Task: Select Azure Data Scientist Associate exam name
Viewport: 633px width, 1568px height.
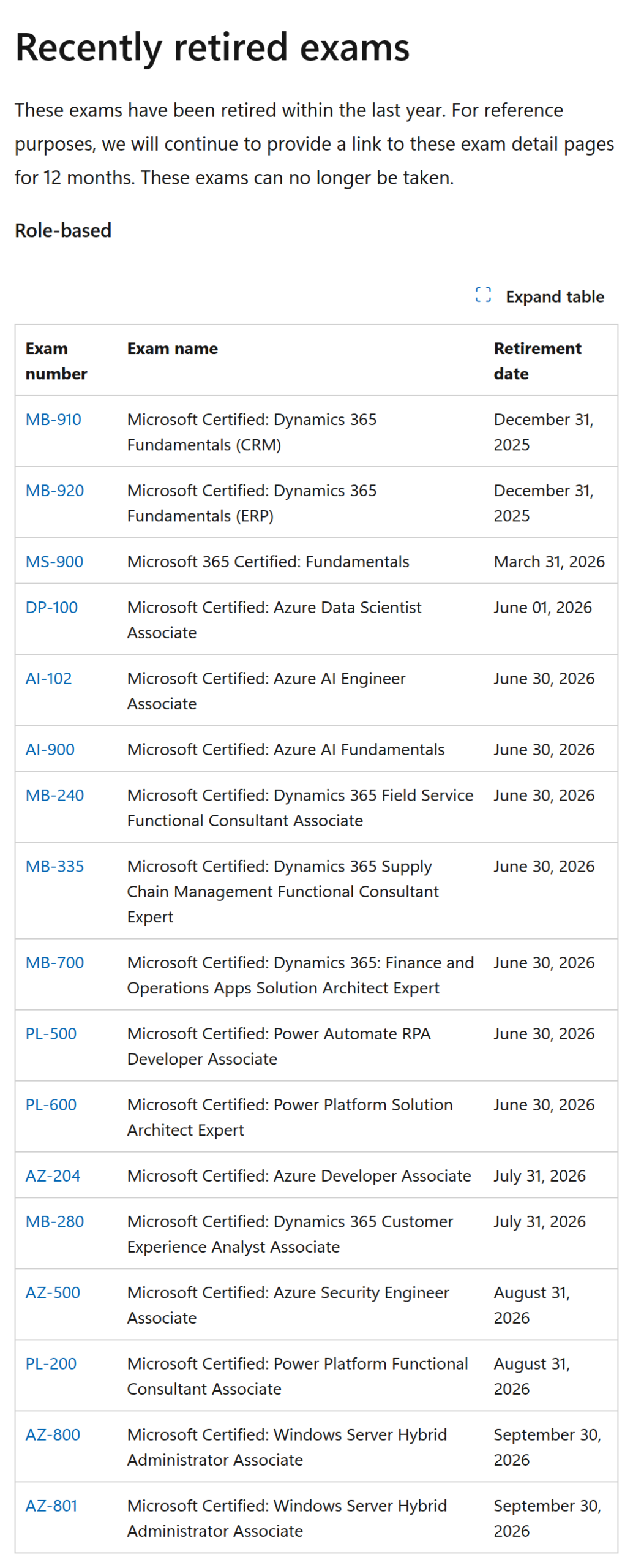Action: click(274, 620)
